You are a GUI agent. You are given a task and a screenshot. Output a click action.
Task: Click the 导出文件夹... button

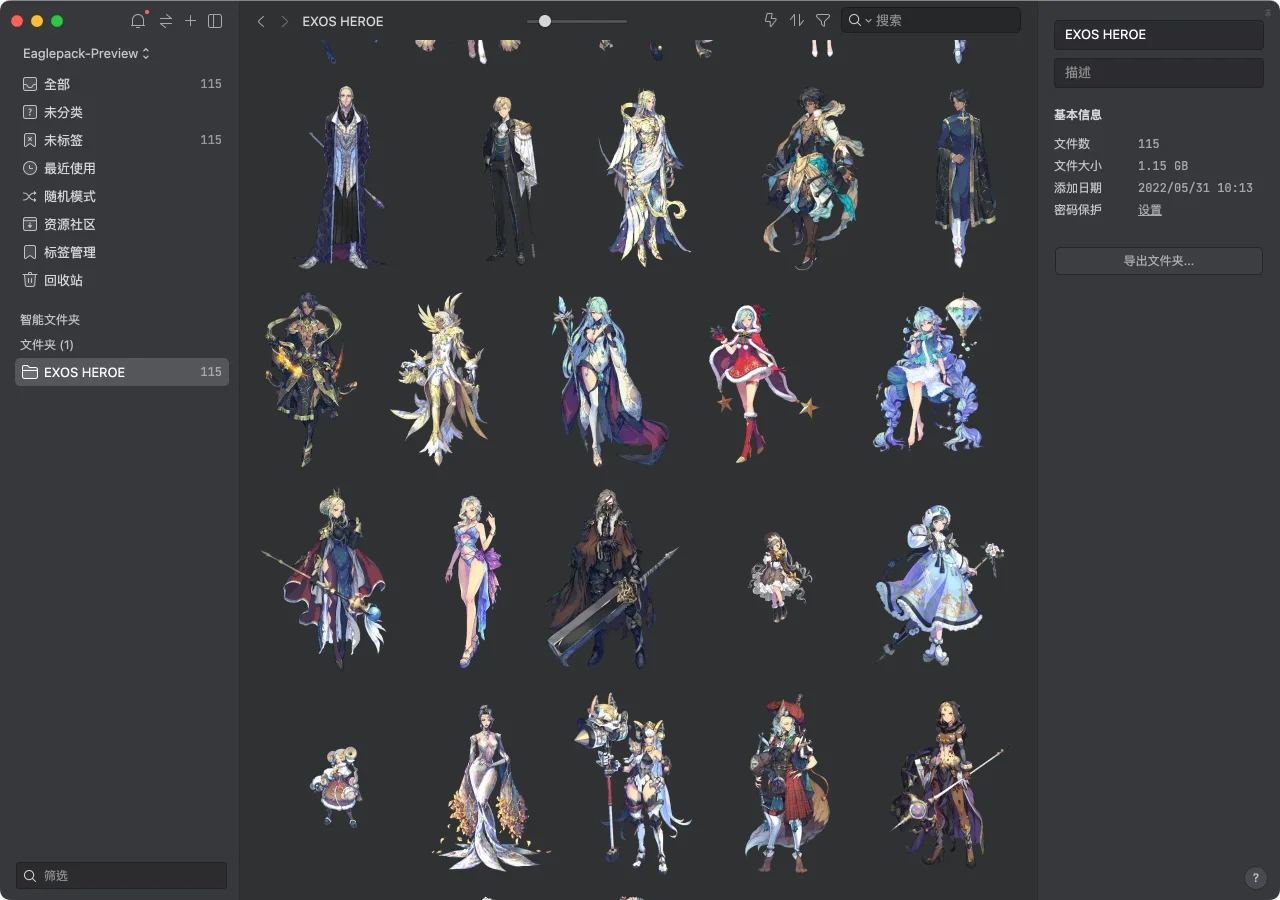click(1159, 261)
